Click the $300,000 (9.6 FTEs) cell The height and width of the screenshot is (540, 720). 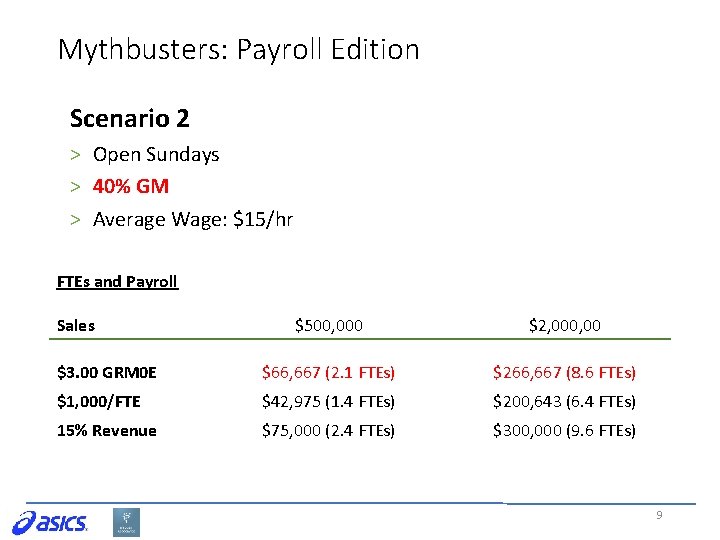564,431
